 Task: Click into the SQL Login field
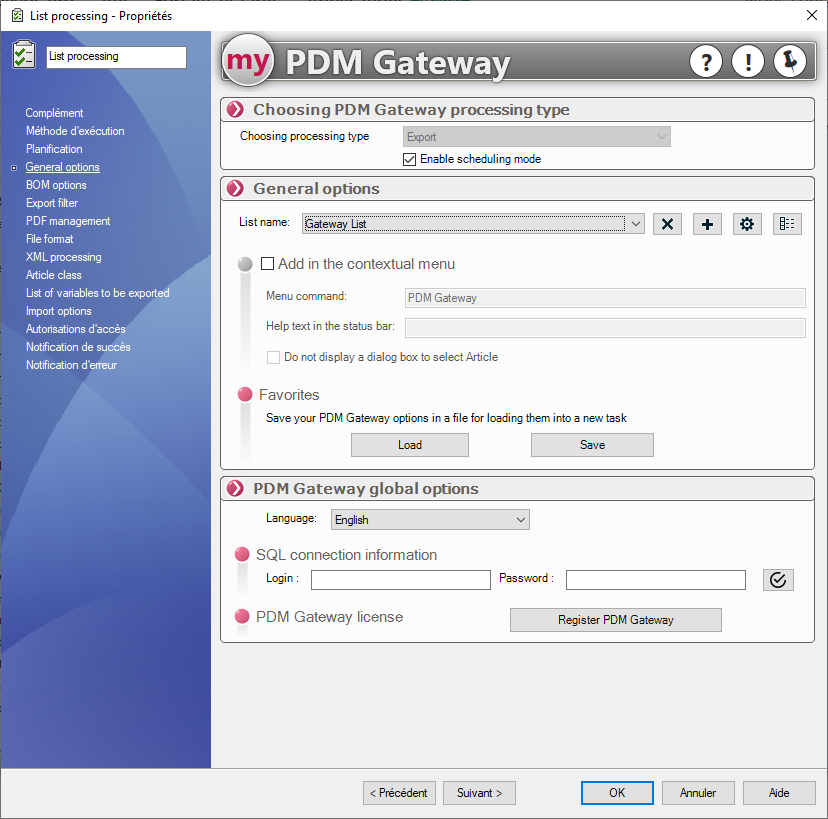(x=400, y=580)
